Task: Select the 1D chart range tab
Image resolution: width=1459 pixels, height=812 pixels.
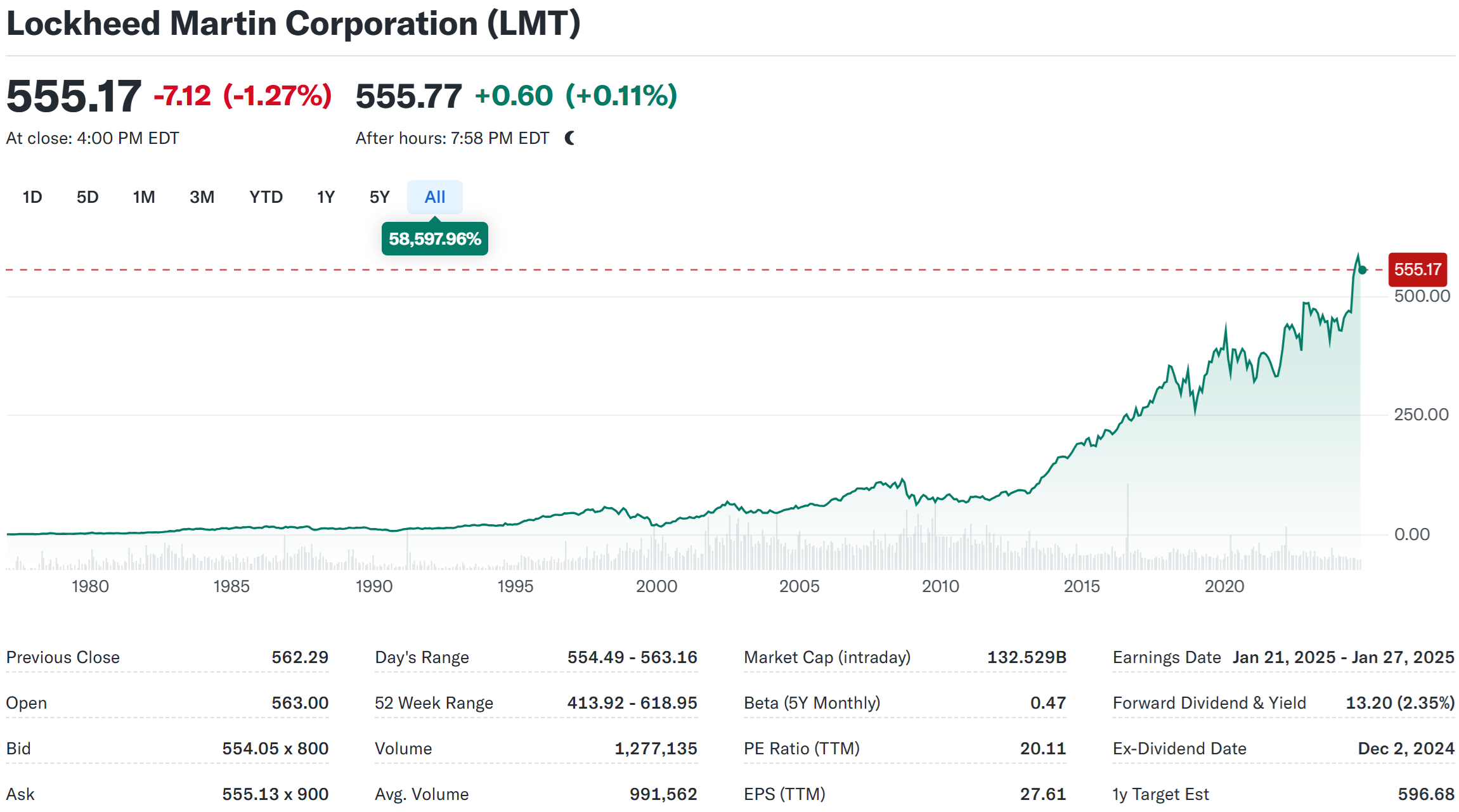Action: pyautogui.click(x=32, y=197)
